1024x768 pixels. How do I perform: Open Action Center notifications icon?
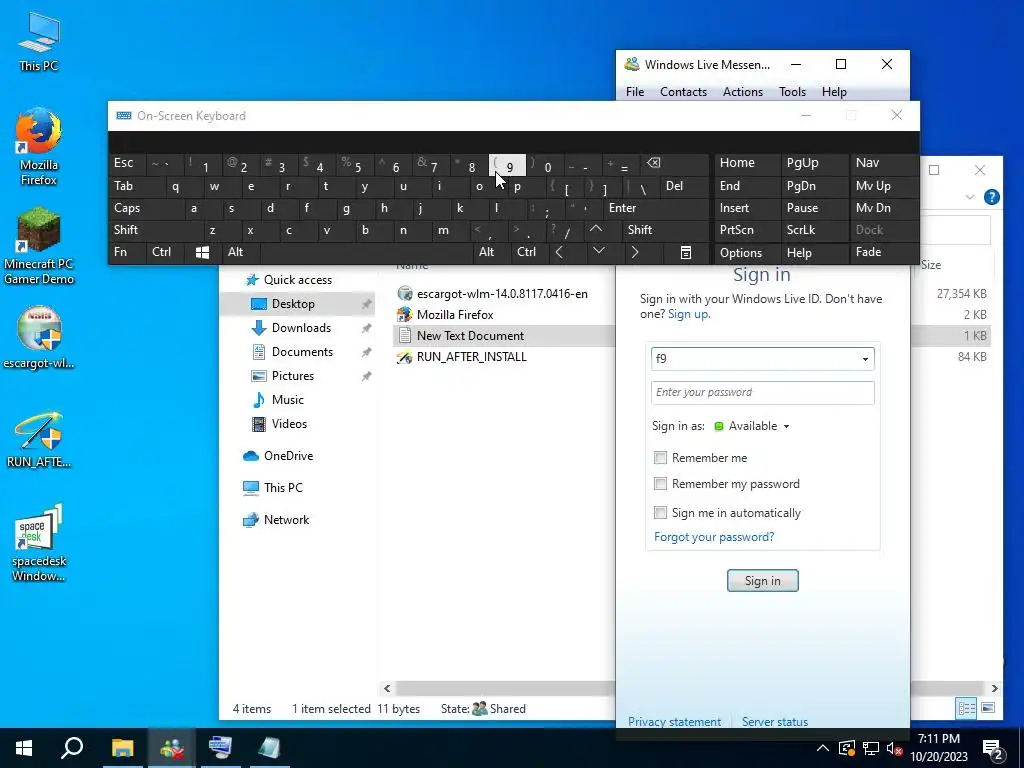click(x=993, y=748)
